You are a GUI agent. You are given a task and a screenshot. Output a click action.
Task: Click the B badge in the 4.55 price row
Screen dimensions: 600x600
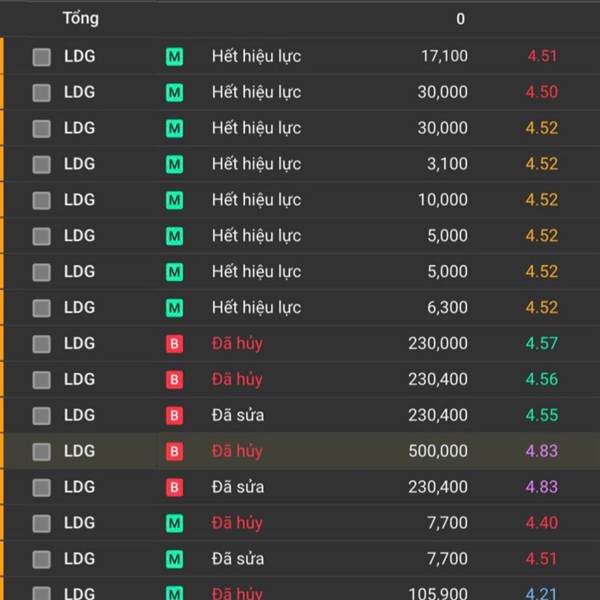pos(174,416)
